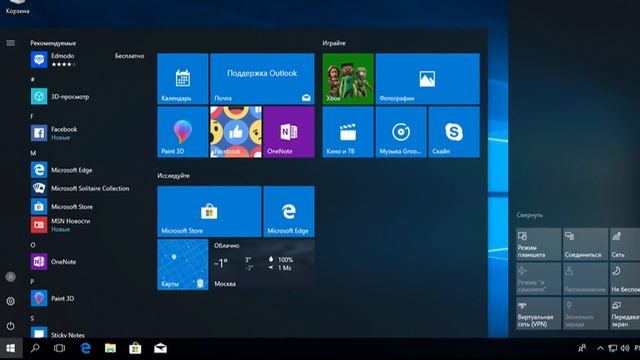Open the Mail tile Поддержка Outlook

(262, 79)
